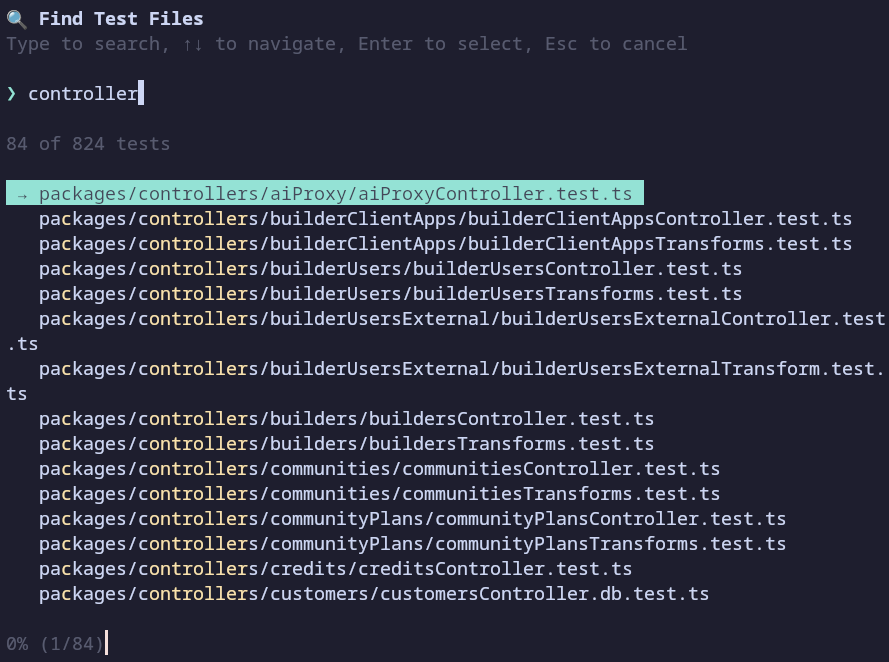Select builderClientAppsController.test.ts file
This screenshot has height=662, width=889.
(445, 219)
